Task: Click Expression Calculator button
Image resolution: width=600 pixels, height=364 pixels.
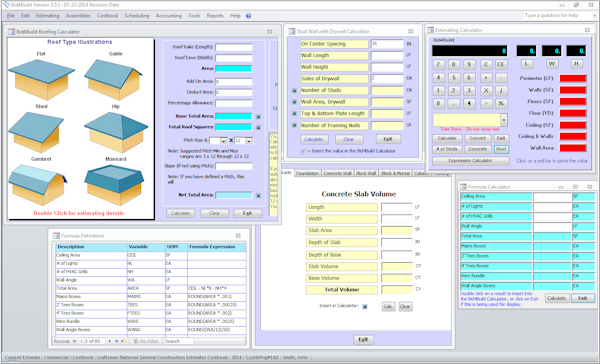Action: [470, 161]
